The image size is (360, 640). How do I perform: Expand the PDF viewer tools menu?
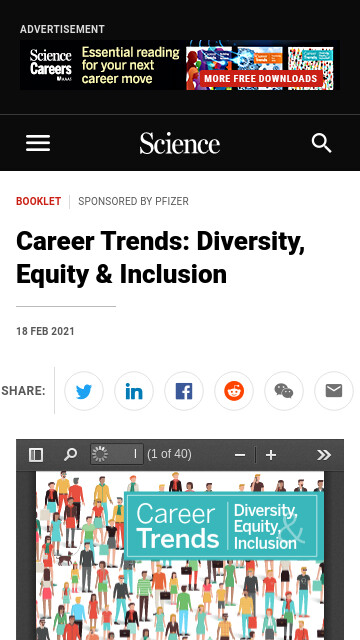[x=324, y=455]
